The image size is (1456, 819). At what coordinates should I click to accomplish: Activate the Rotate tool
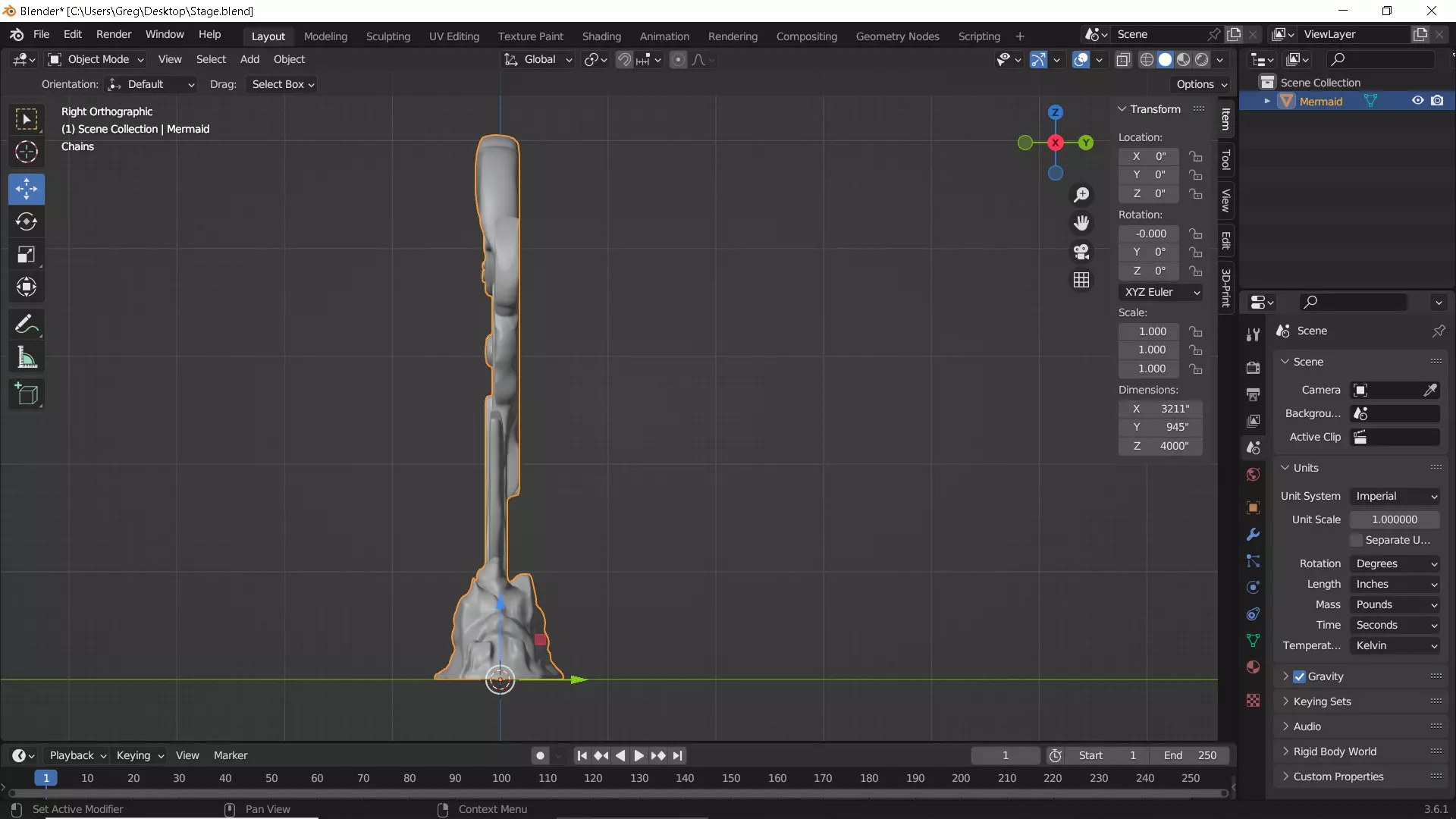point(27,221)
